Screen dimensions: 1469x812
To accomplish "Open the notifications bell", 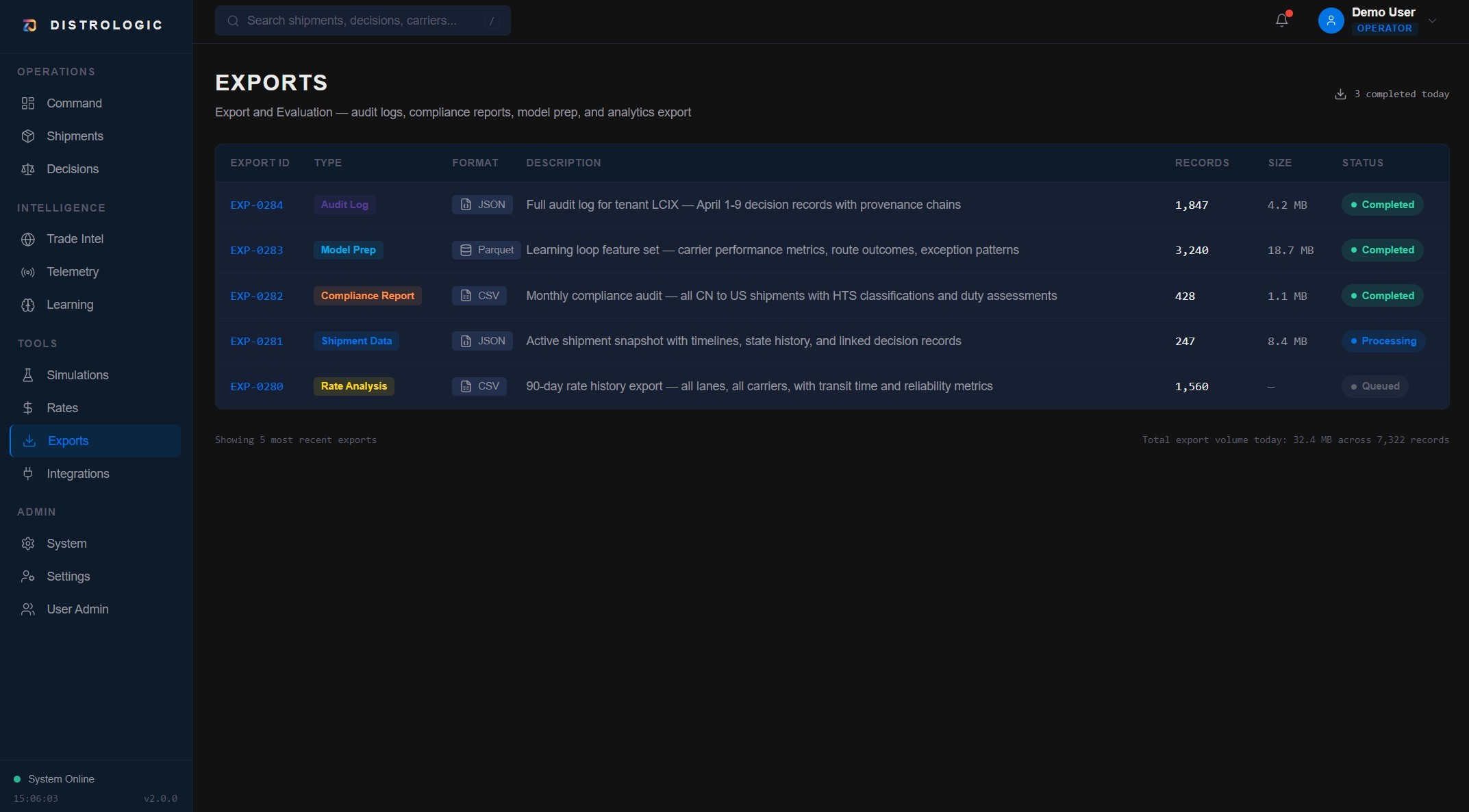I will tap(1282, 21).
